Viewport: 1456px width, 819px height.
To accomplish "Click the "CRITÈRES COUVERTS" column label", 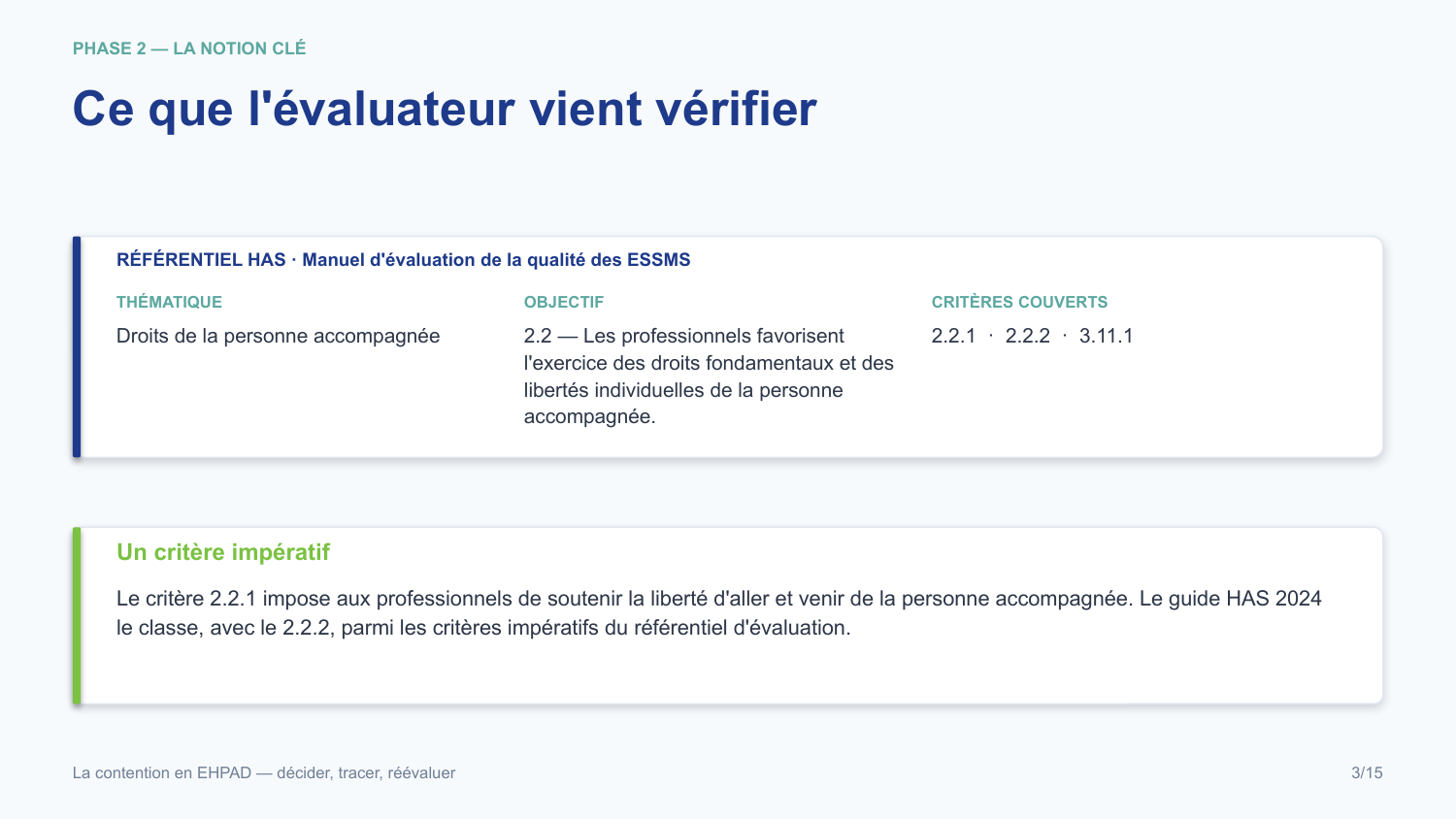I will (1019, 302).
